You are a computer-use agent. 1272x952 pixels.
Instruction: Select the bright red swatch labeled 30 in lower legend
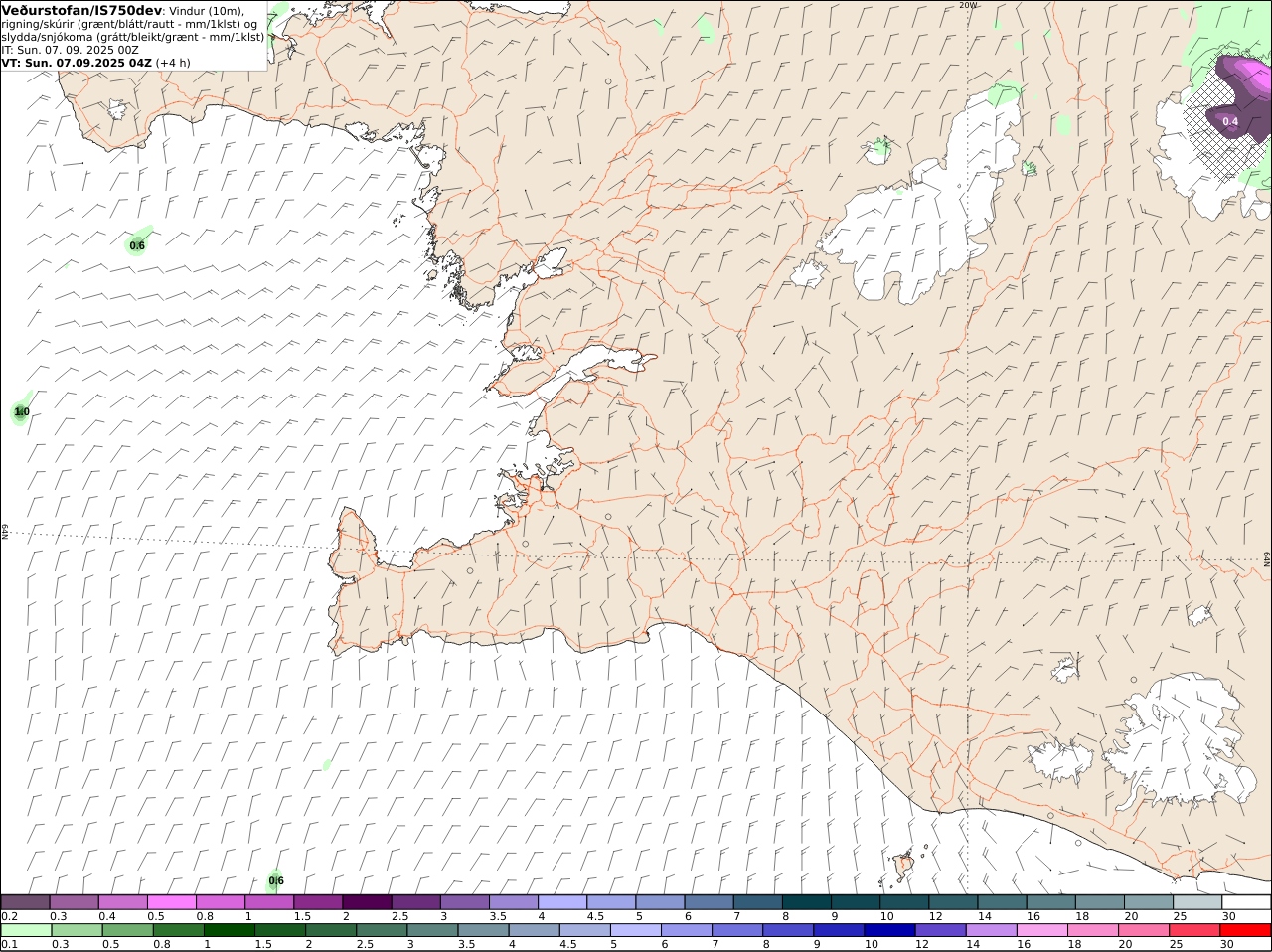click(1246, 931)
